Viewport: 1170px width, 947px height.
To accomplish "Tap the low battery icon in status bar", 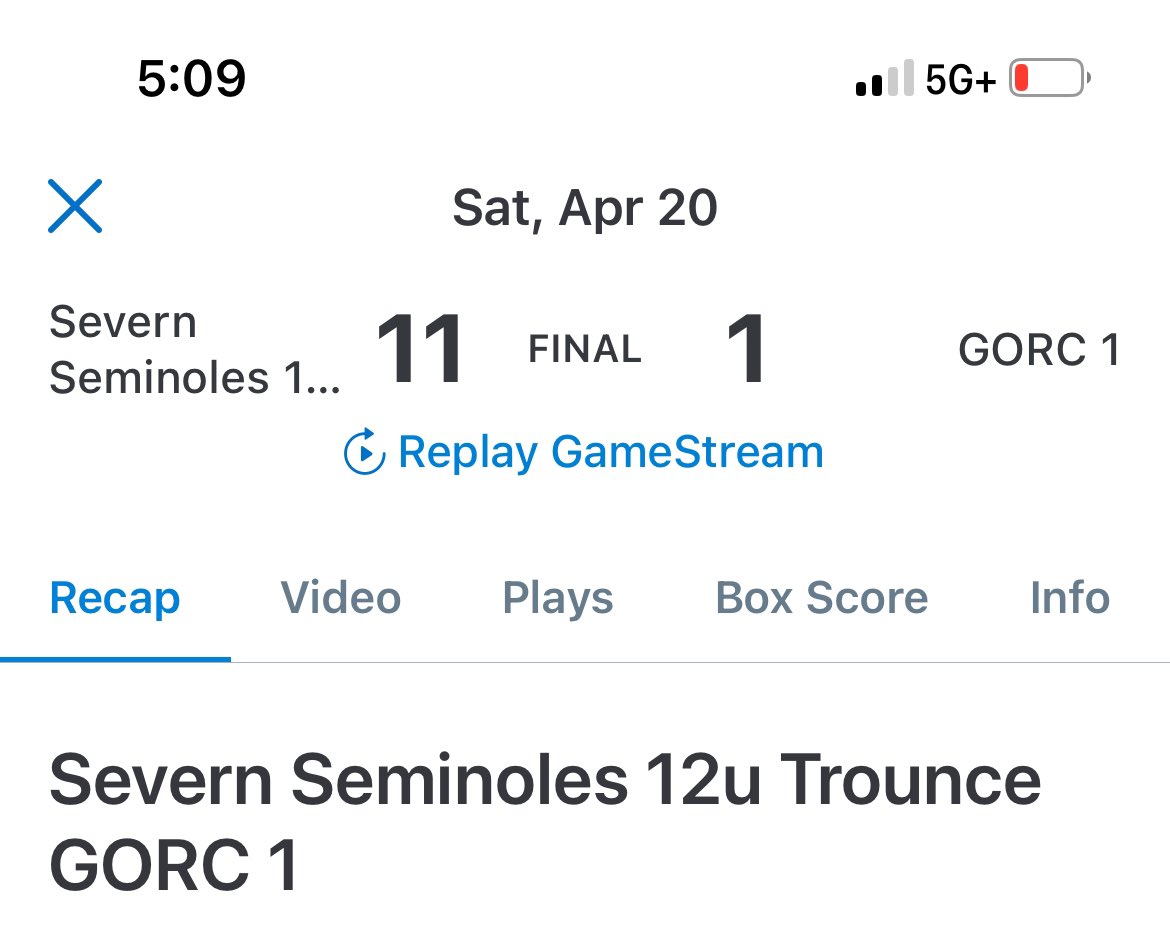I will [1050, 78].
